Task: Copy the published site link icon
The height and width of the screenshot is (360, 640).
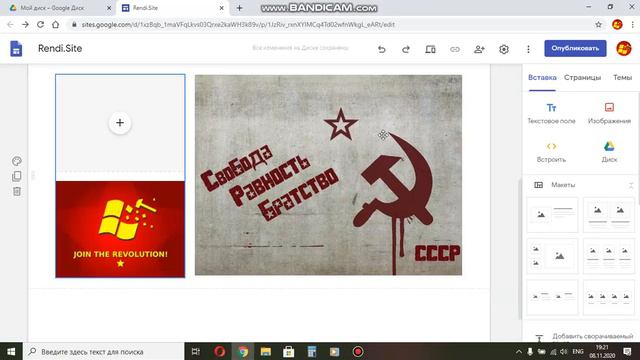Action: [x=455, y=49]
